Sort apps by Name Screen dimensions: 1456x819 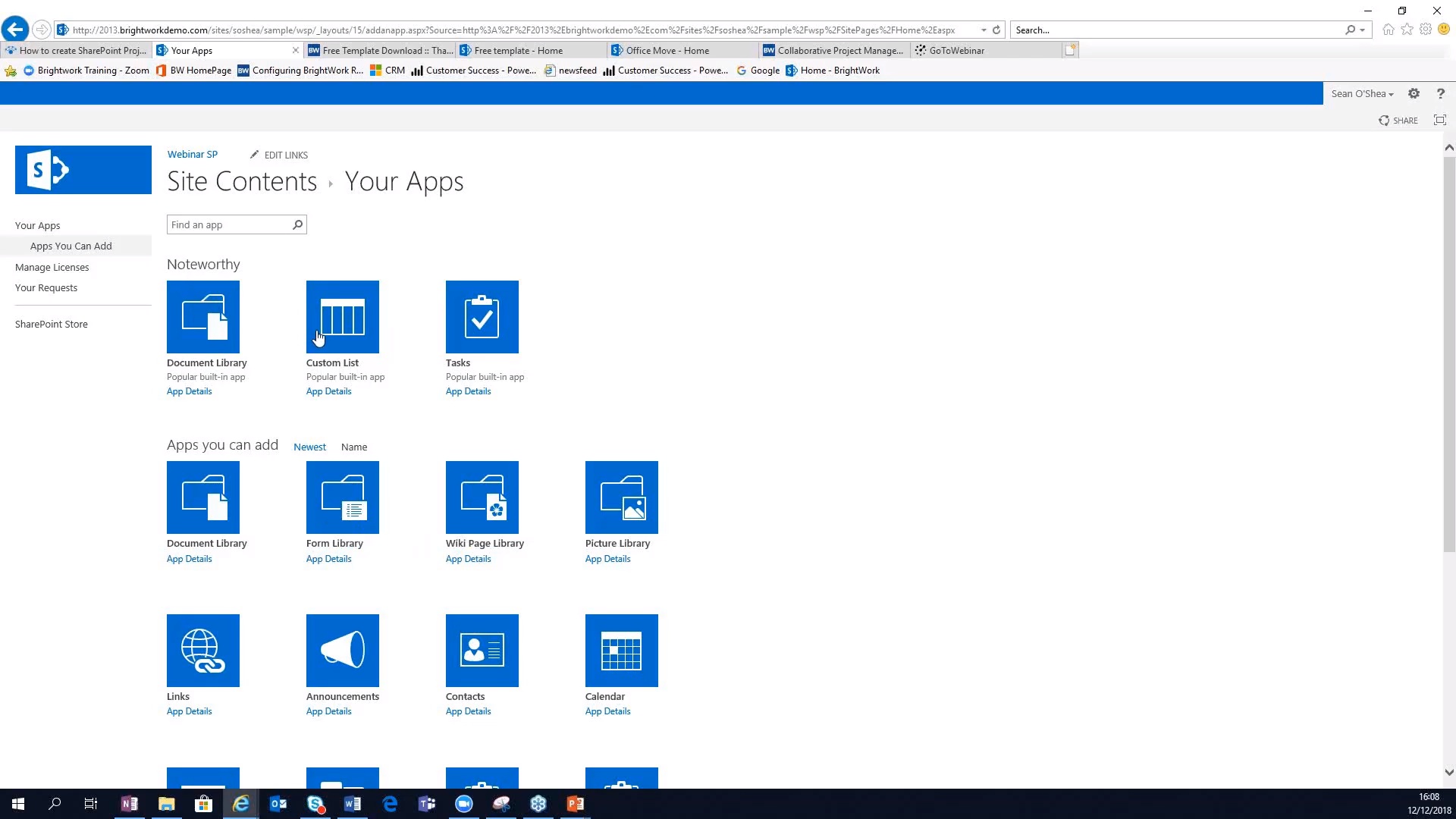pyautogui.click(x=353, y=447)
